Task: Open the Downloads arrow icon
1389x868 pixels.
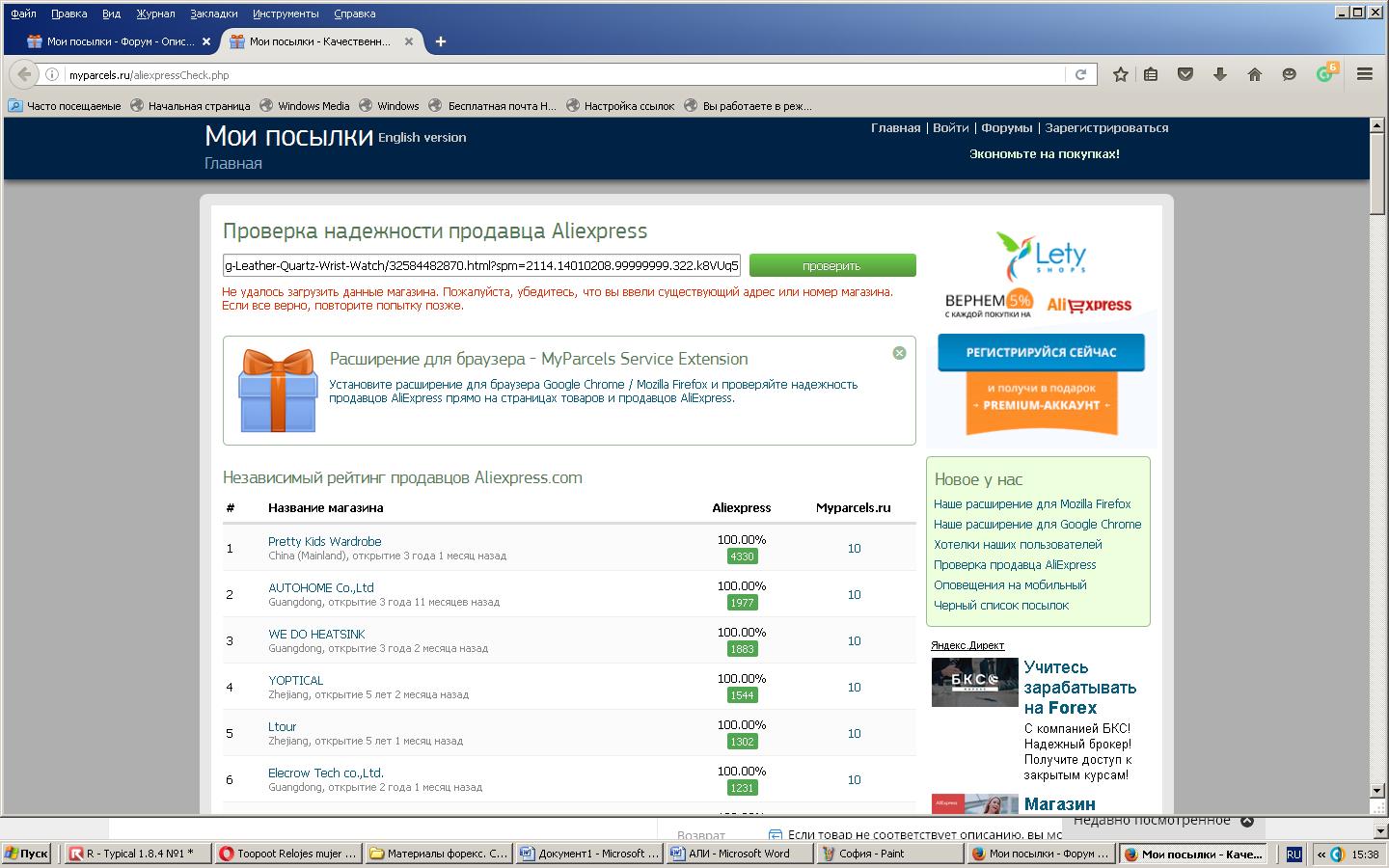Action: click(x=1220, y=74)
